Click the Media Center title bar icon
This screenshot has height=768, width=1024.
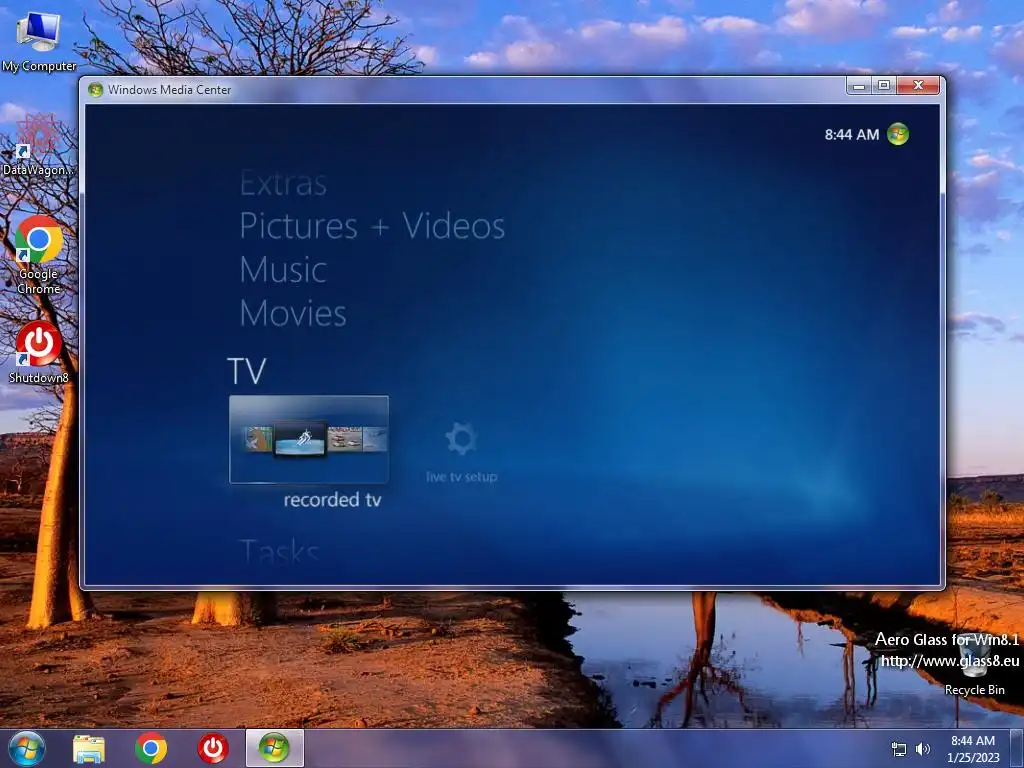95,89
